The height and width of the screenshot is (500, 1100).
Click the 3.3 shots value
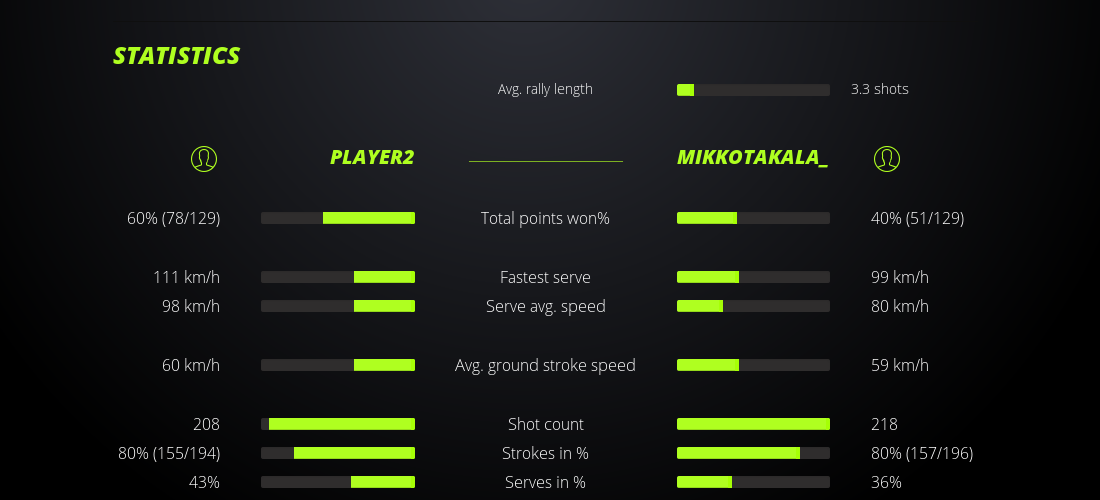[x=880, y=89]
